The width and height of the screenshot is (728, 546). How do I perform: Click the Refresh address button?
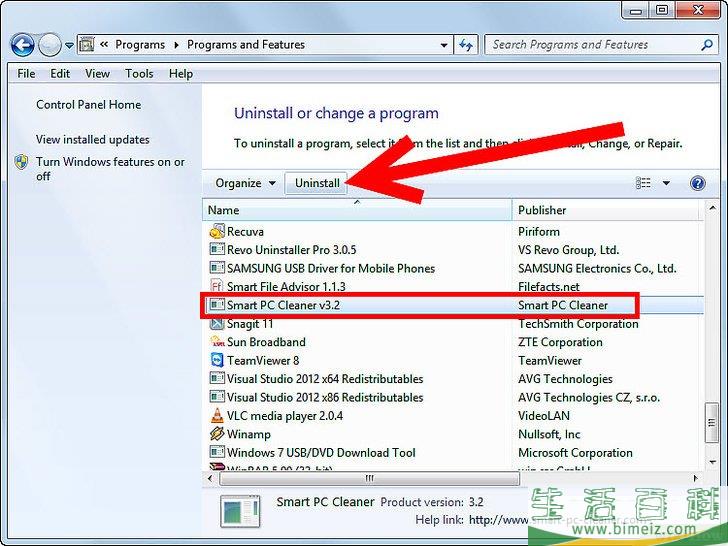(466, 45)
